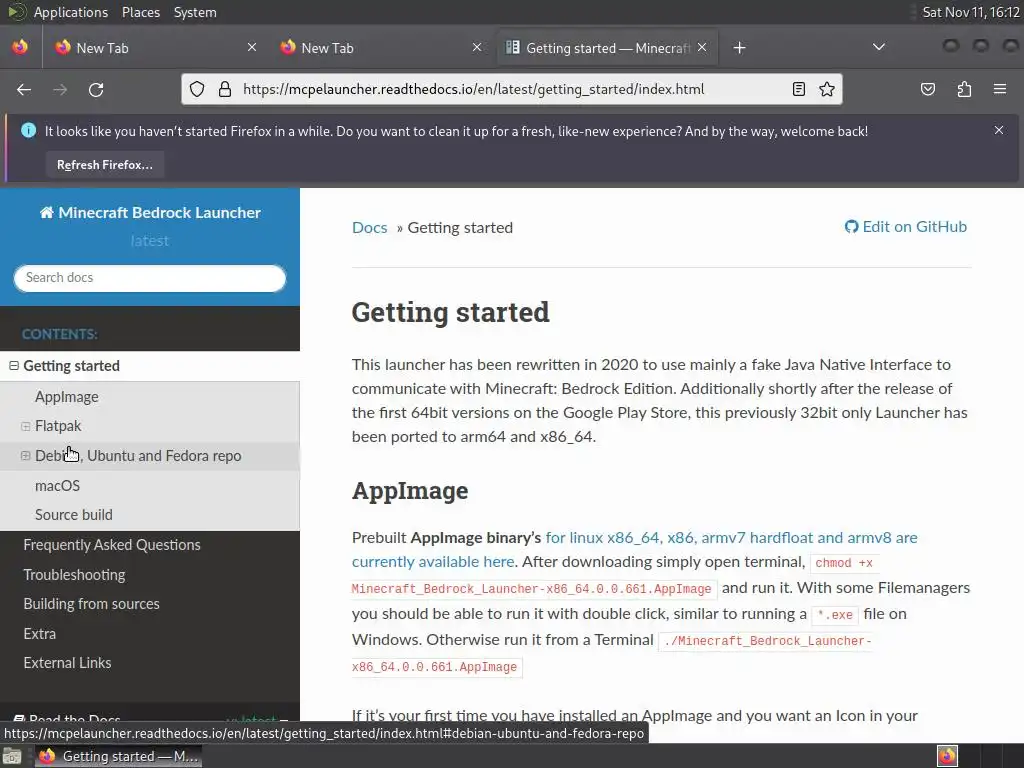Open the Extra sidebar page

(39, 633)
